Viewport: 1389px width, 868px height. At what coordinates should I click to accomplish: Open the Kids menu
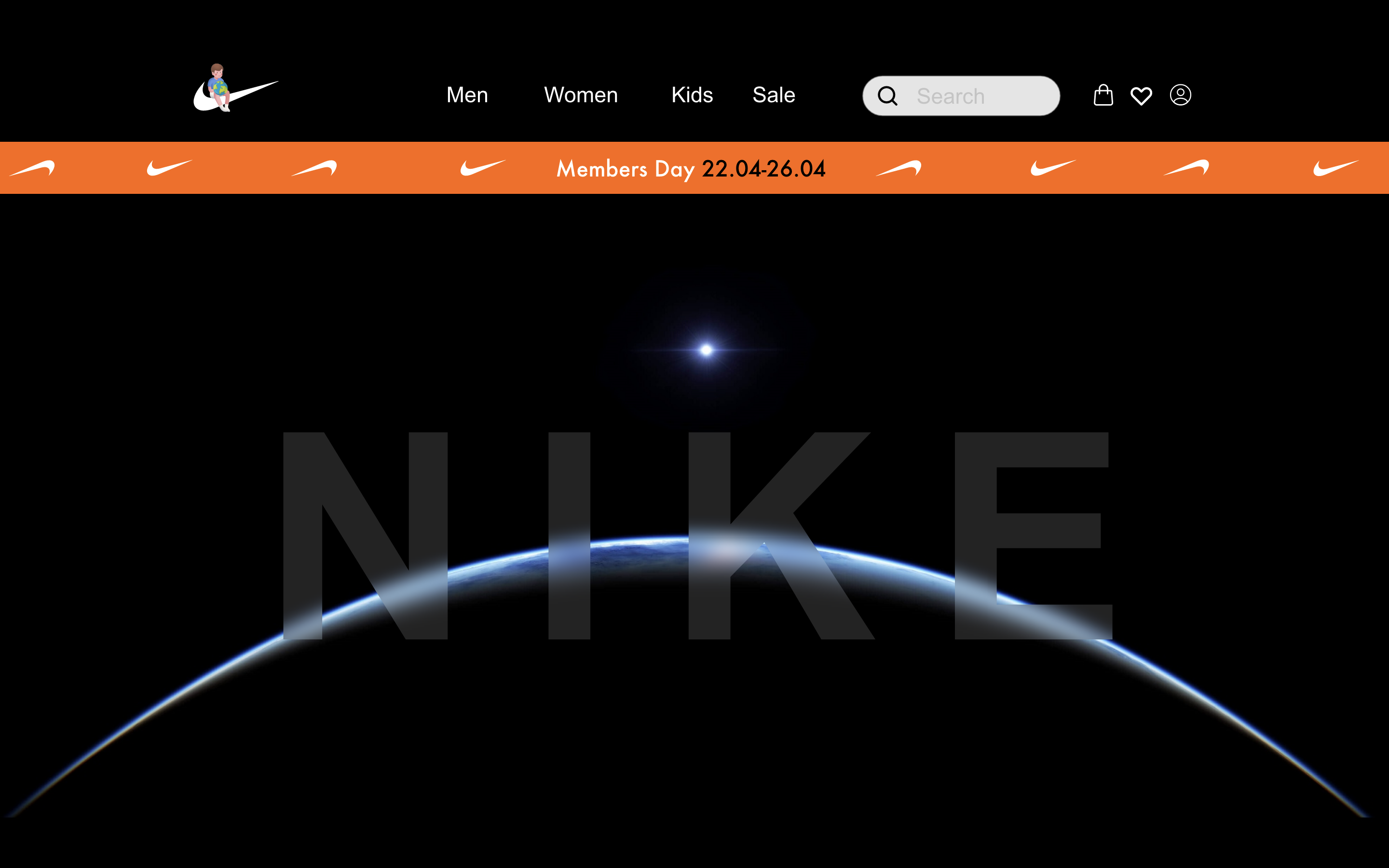[x=692, y=95]
